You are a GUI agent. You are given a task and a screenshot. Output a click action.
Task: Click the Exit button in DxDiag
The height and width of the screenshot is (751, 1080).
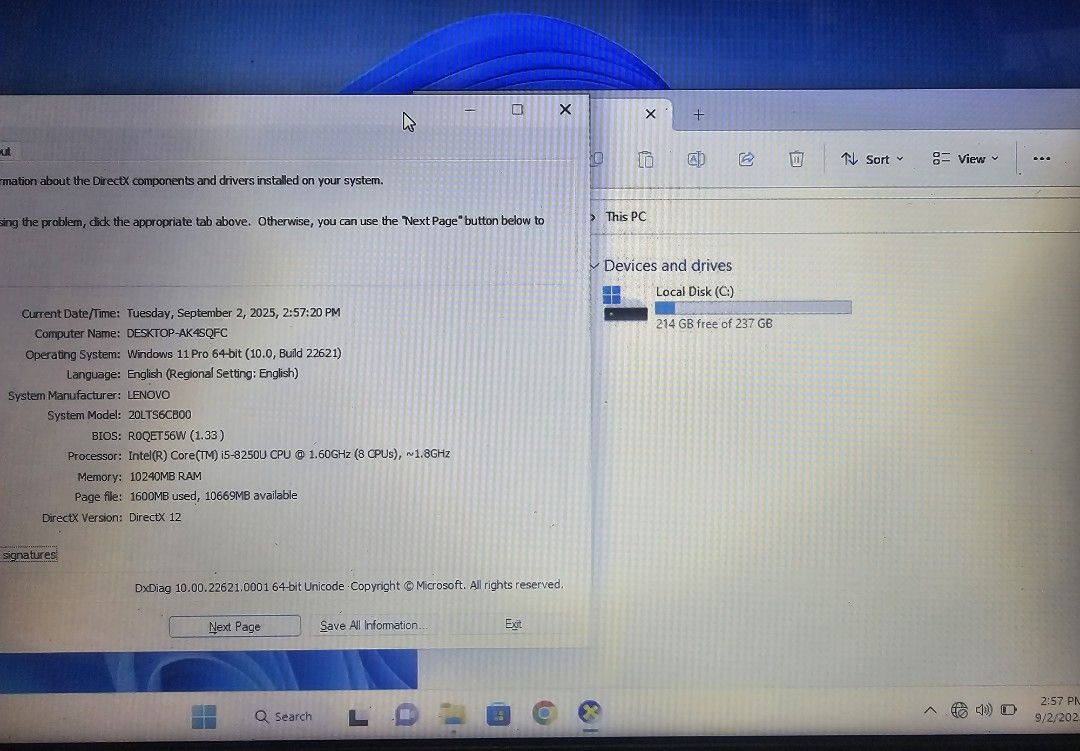[x=513, y=624]
